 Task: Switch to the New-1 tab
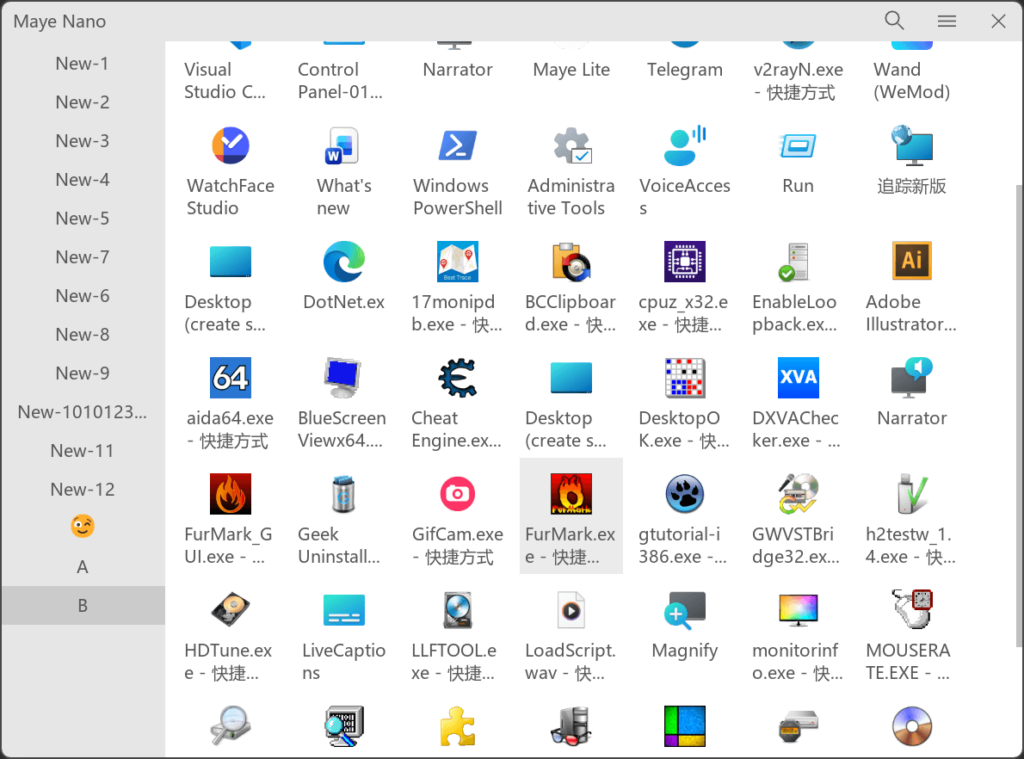[x=82, y=64]
